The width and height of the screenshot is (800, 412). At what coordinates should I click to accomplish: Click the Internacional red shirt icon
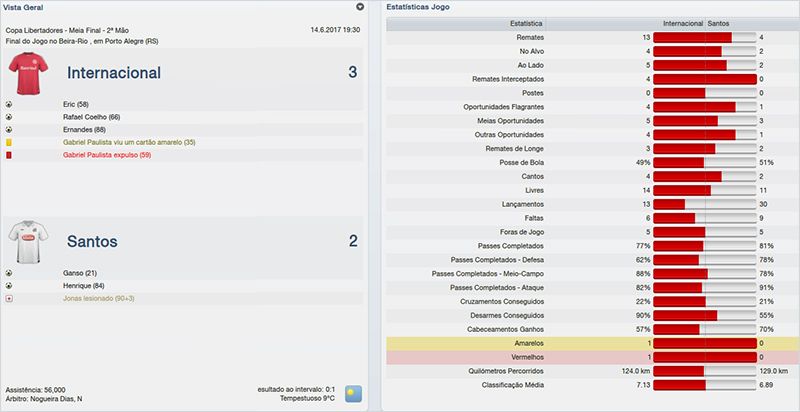28,73
